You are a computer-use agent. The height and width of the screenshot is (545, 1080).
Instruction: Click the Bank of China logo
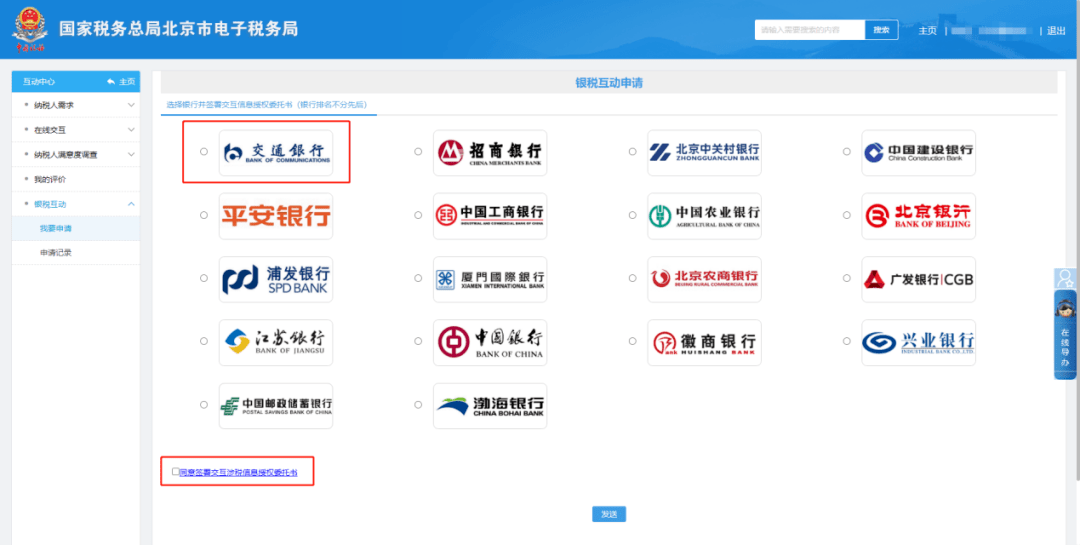click(490, 342)
